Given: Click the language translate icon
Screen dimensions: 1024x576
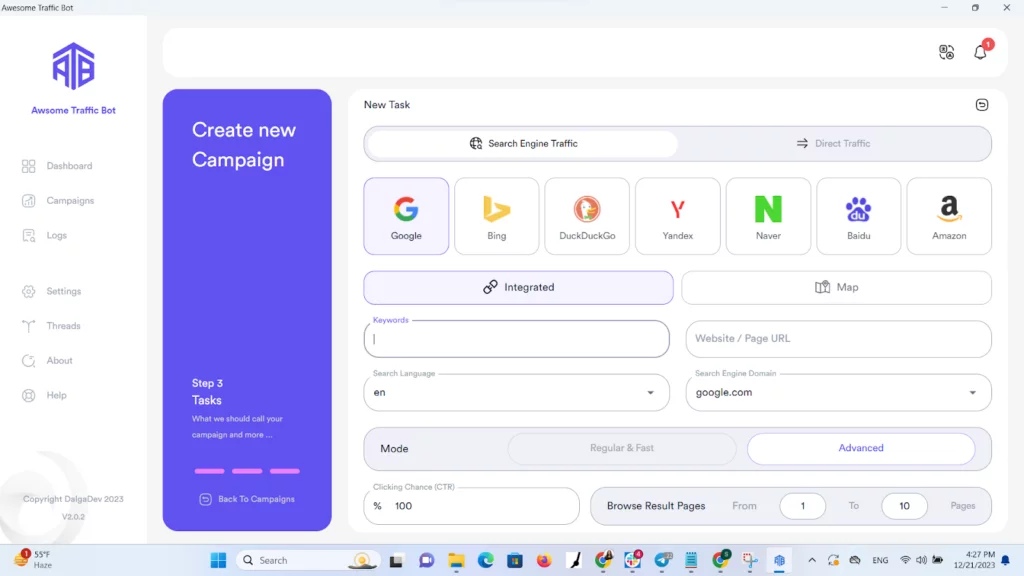Looking at the screenshot, I should click(946, 52).
